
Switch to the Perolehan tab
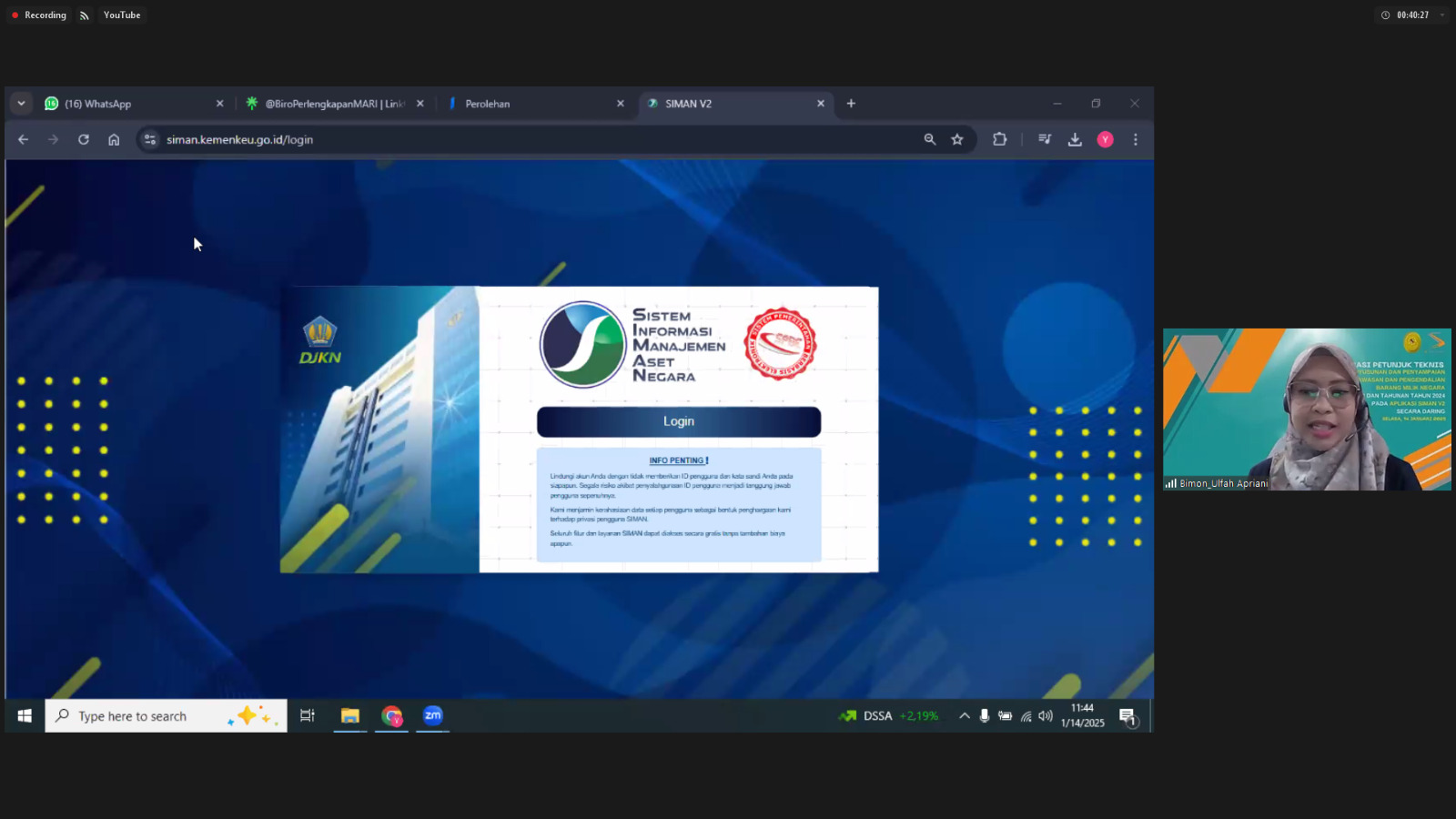click(x=528, y=104)
